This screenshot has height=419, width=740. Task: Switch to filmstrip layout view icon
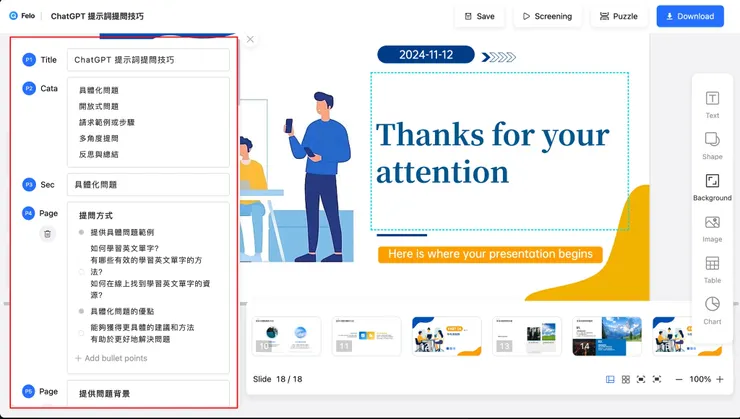pos(610,379)
